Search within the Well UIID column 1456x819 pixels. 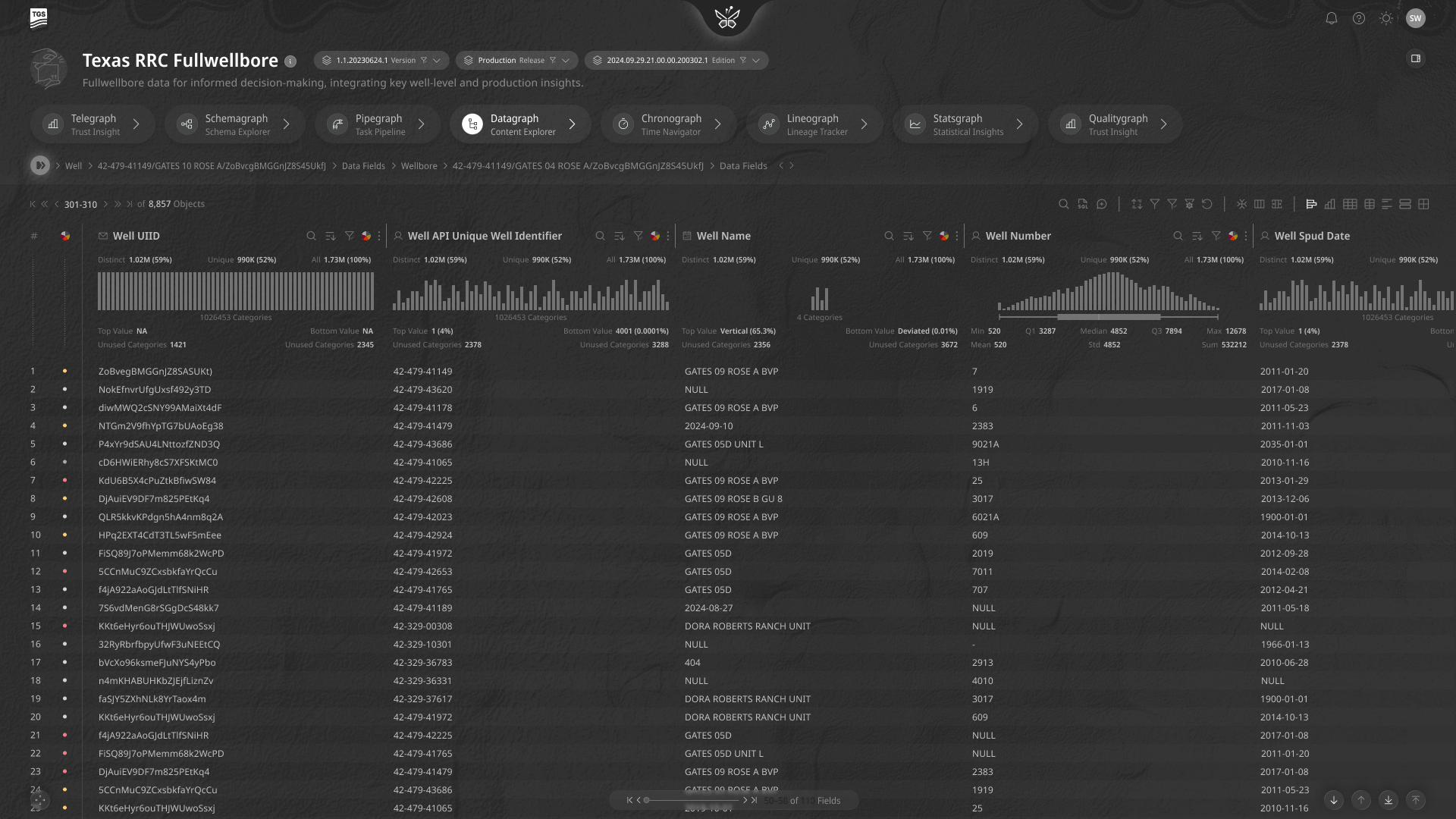311,236
